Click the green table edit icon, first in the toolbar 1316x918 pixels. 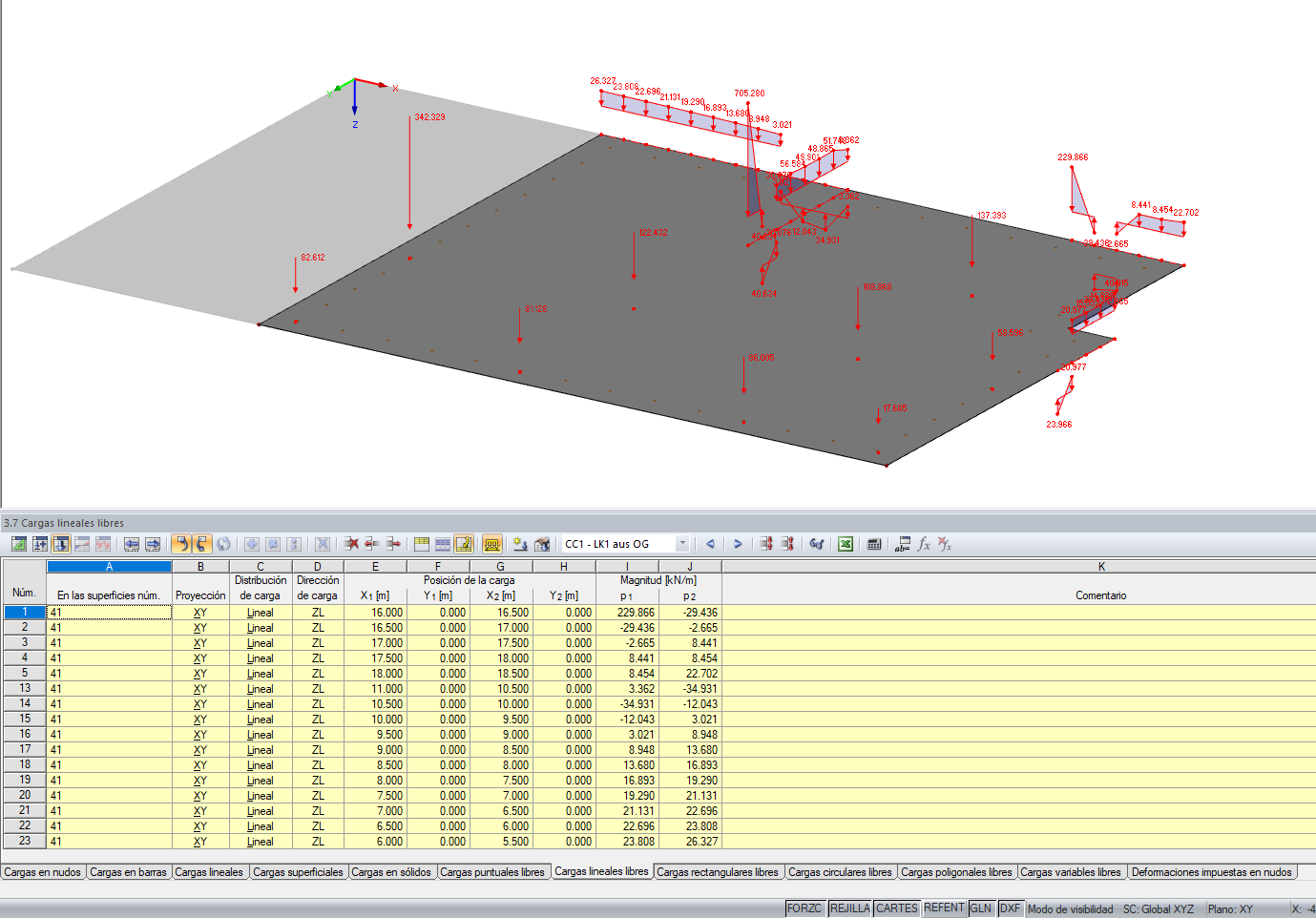[x=19, y=544]
